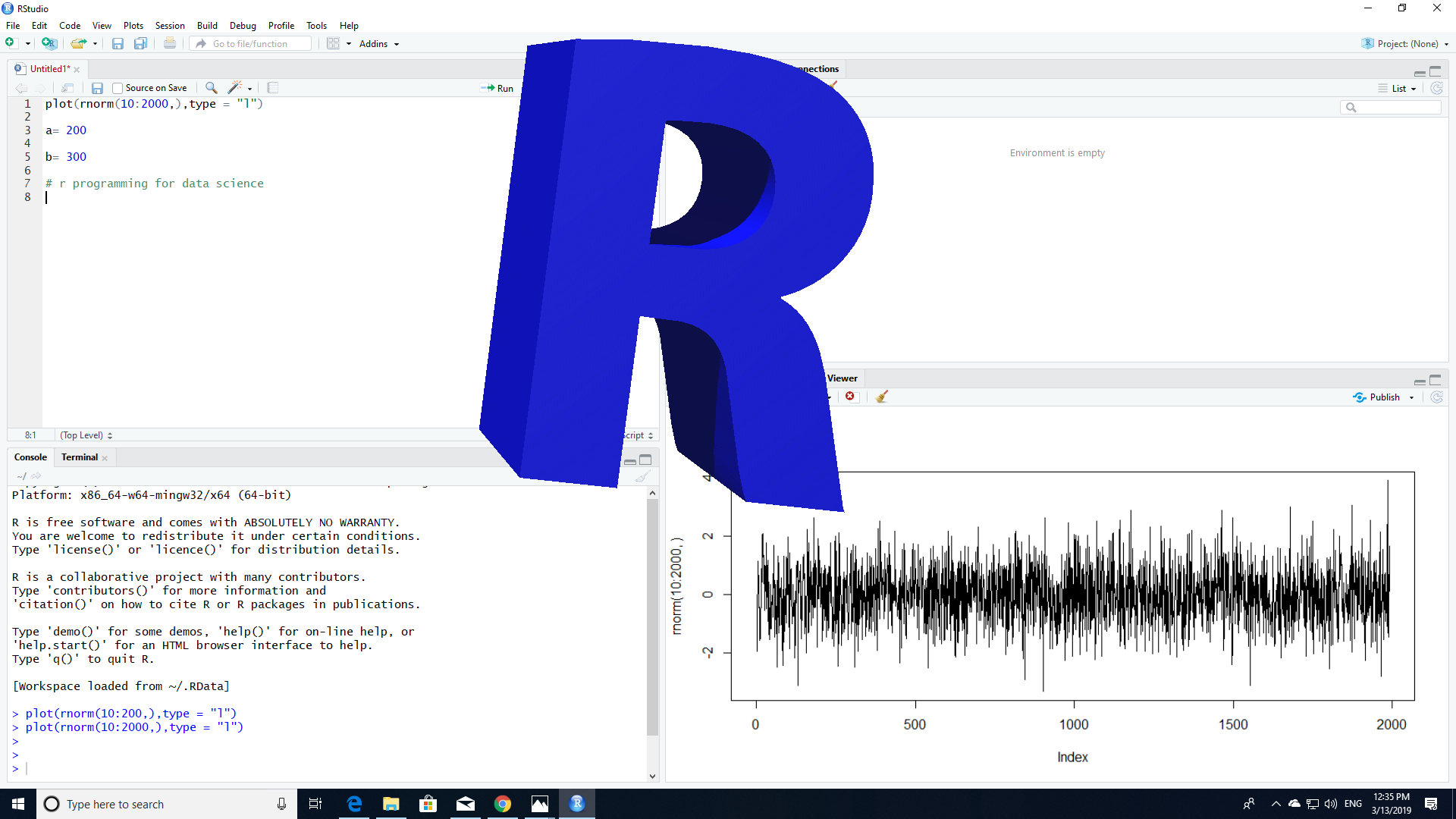1456x819 pixels.
Task: Go back to previous source location
Action: (x=21, y=88)
